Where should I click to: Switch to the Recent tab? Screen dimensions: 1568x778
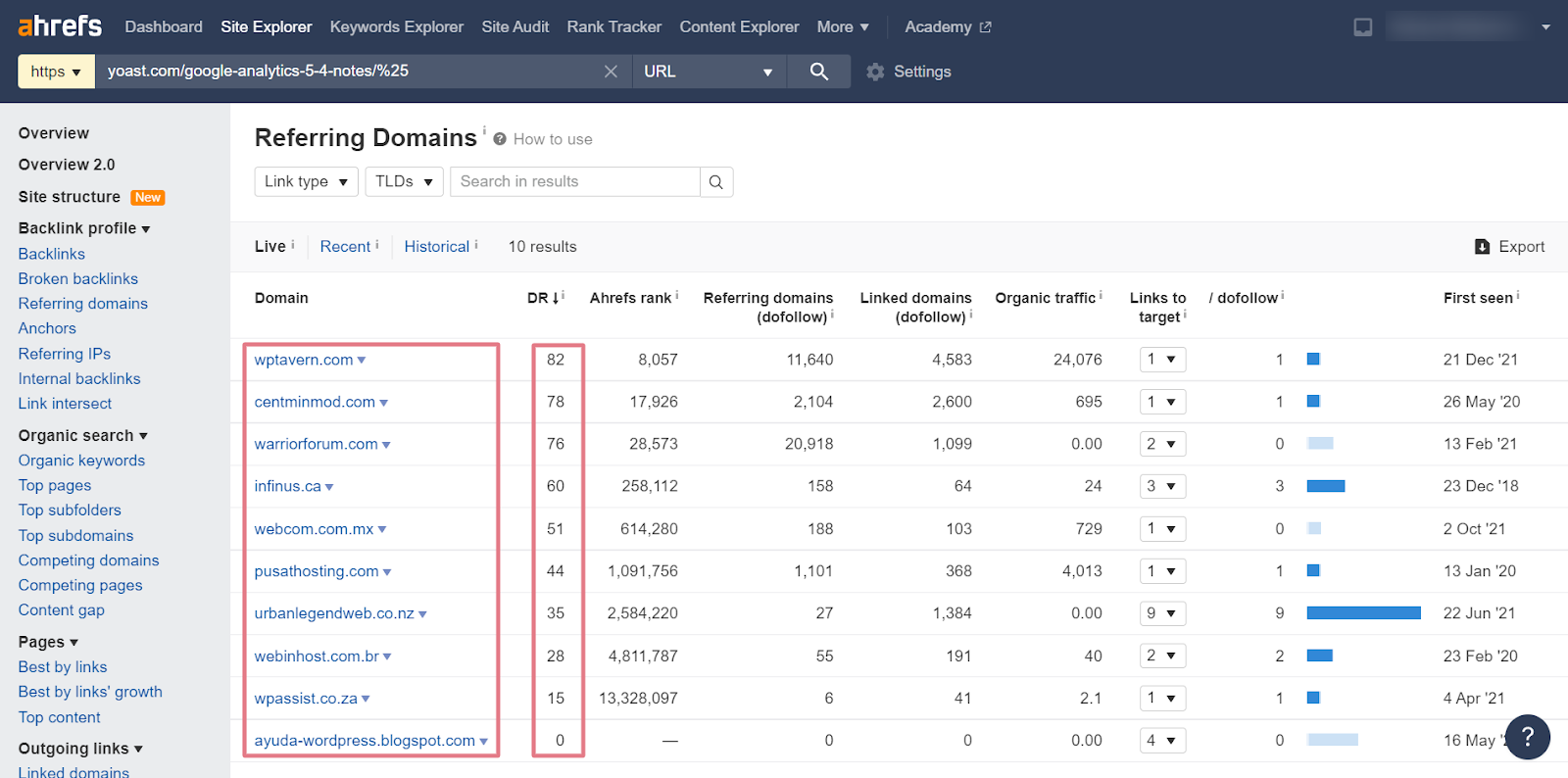point(345,247)
